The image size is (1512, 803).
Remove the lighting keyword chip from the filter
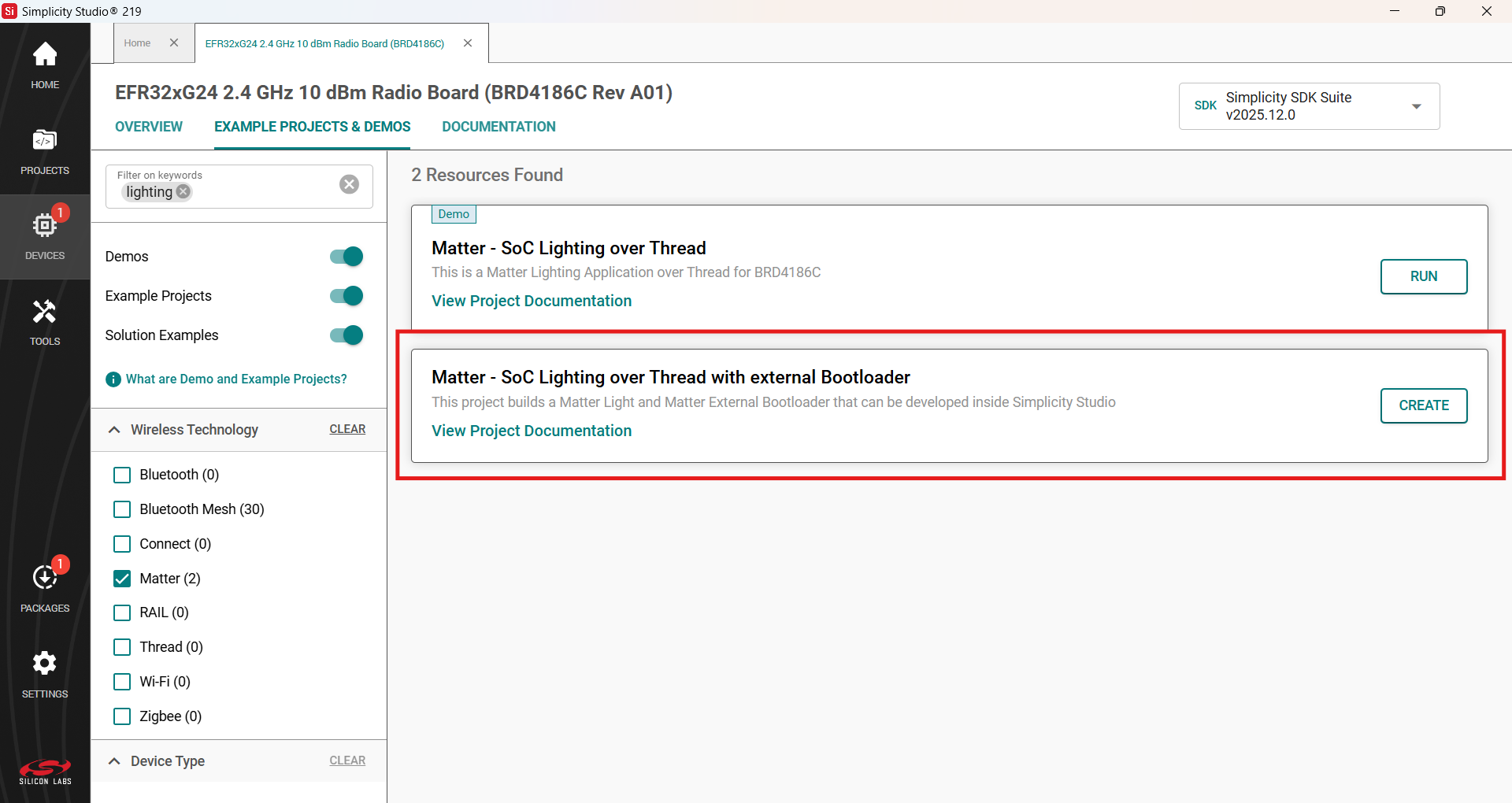pyautogui.click(x=183, y=191)
